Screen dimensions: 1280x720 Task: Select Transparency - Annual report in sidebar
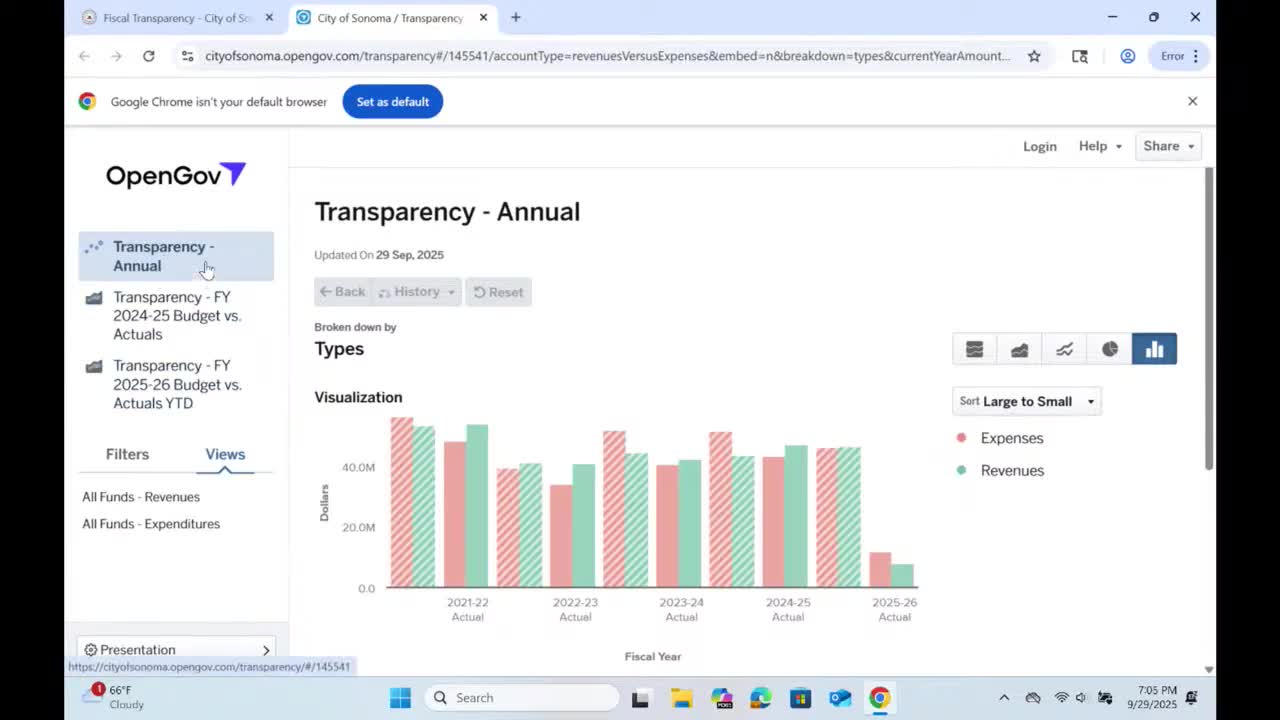pyautogui.click(x=176, y=256)
